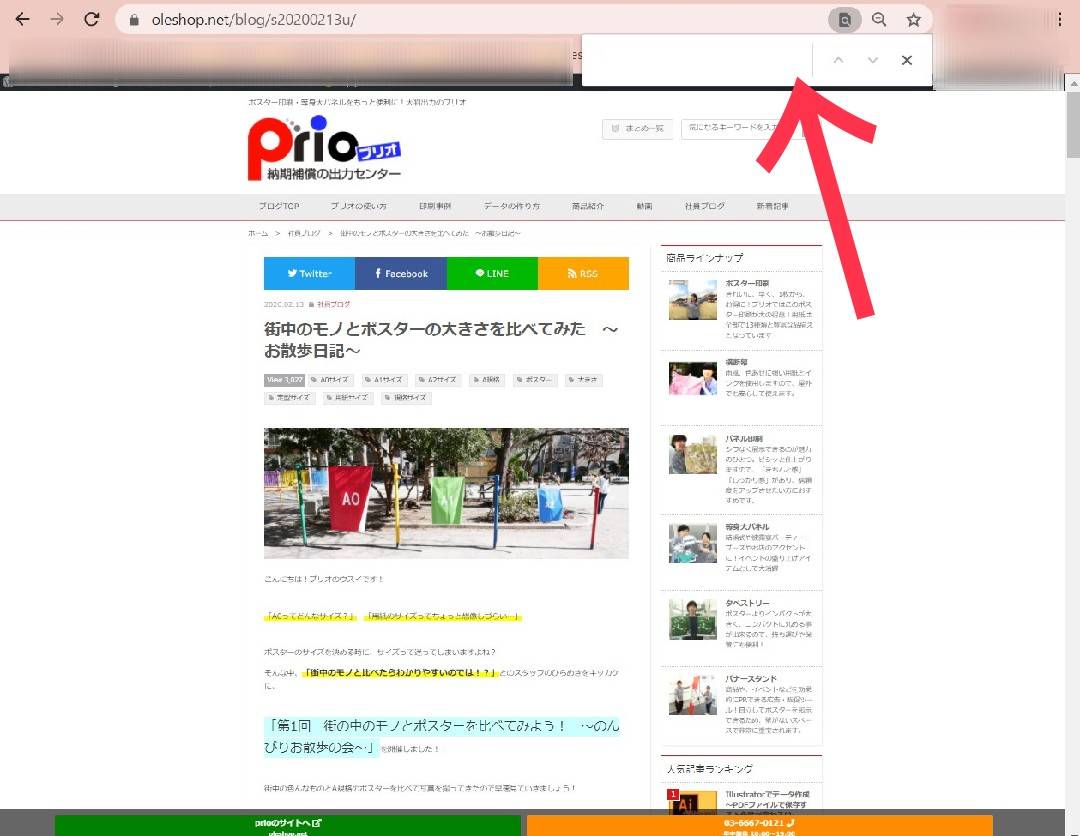This screenshot has width=1080, height=836.
Task: Click the zoom magnifier icon in address bar
Action: (x=879, y=20)
